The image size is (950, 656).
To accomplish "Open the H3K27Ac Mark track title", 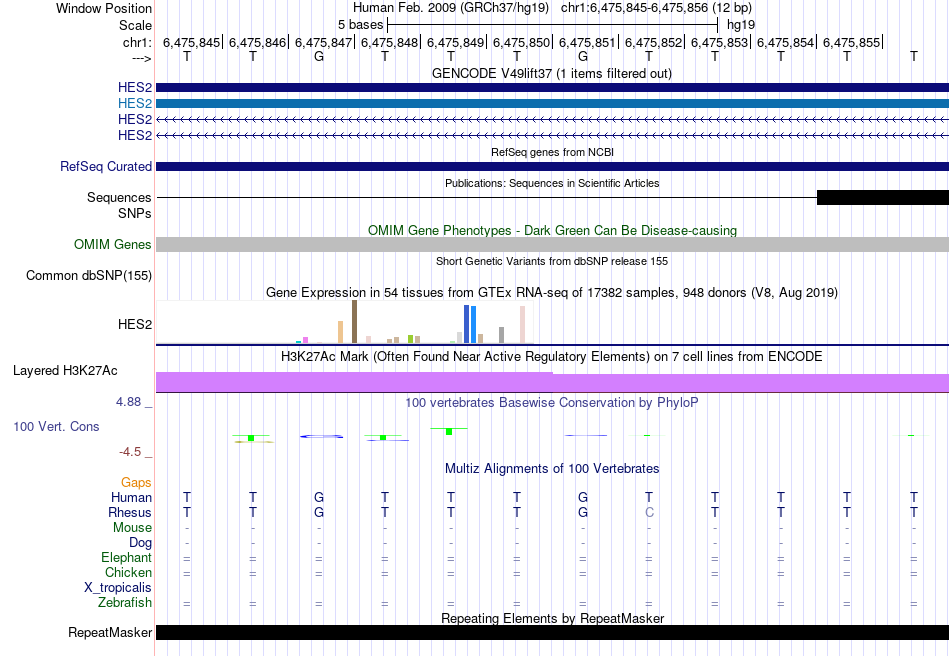I will click(x=552, y=356).
